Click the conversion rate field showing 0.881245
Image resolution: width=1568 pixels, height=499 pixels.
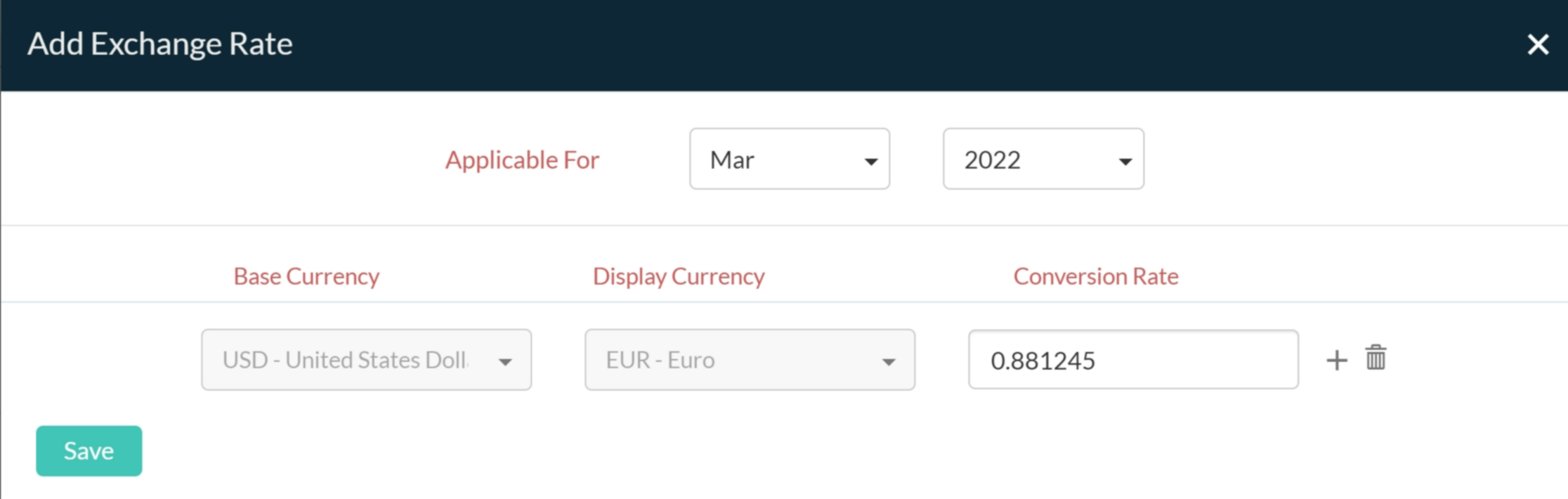[x=1132, y=360]
